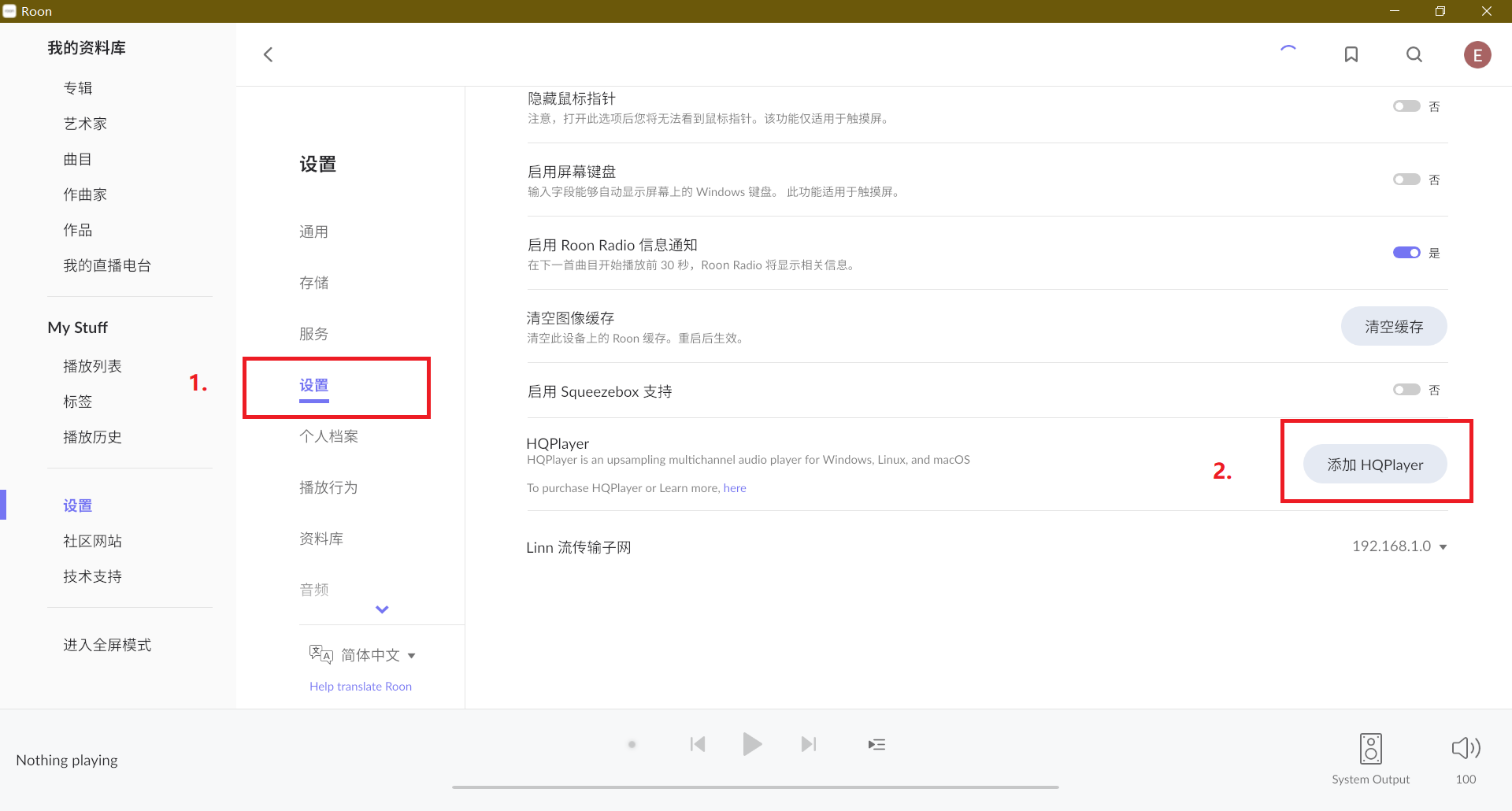Enable Squeezebox support toggle

(1406, 390)
